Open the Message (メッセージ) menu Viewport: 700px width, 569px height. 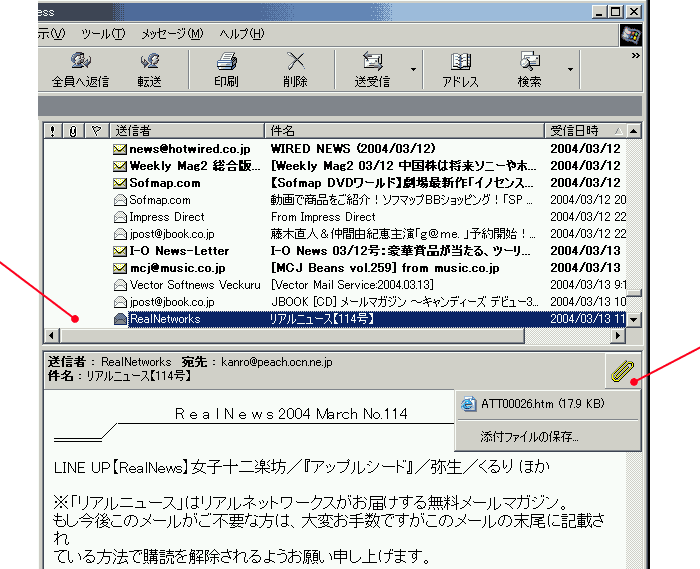coord(171,34)
